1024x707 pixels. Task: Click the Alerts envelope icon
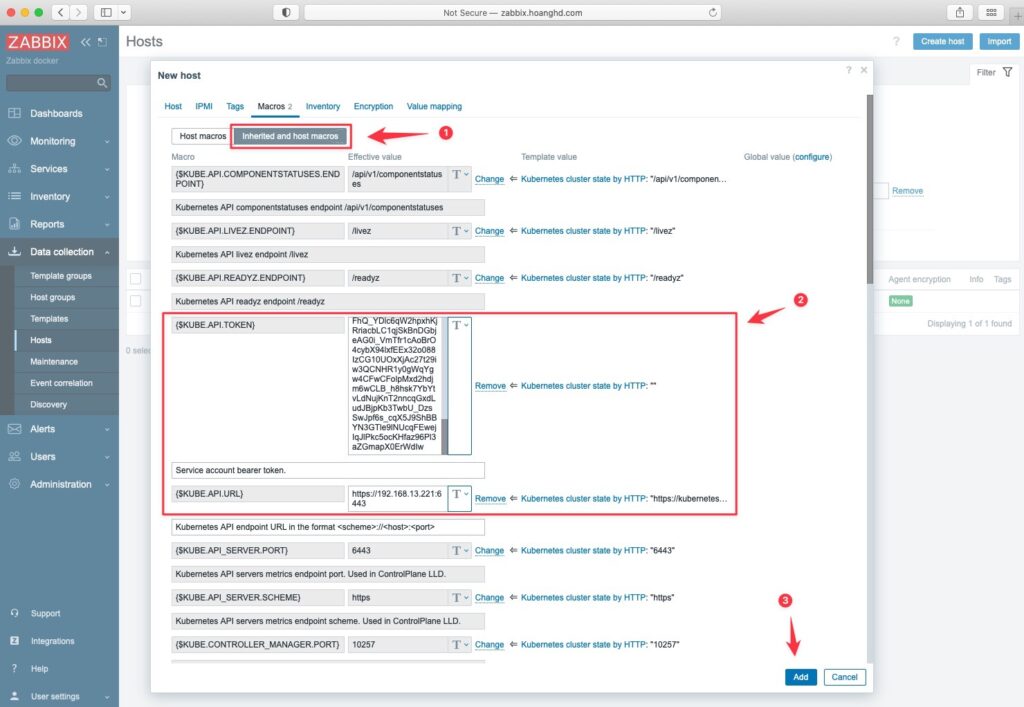(14, 429)
